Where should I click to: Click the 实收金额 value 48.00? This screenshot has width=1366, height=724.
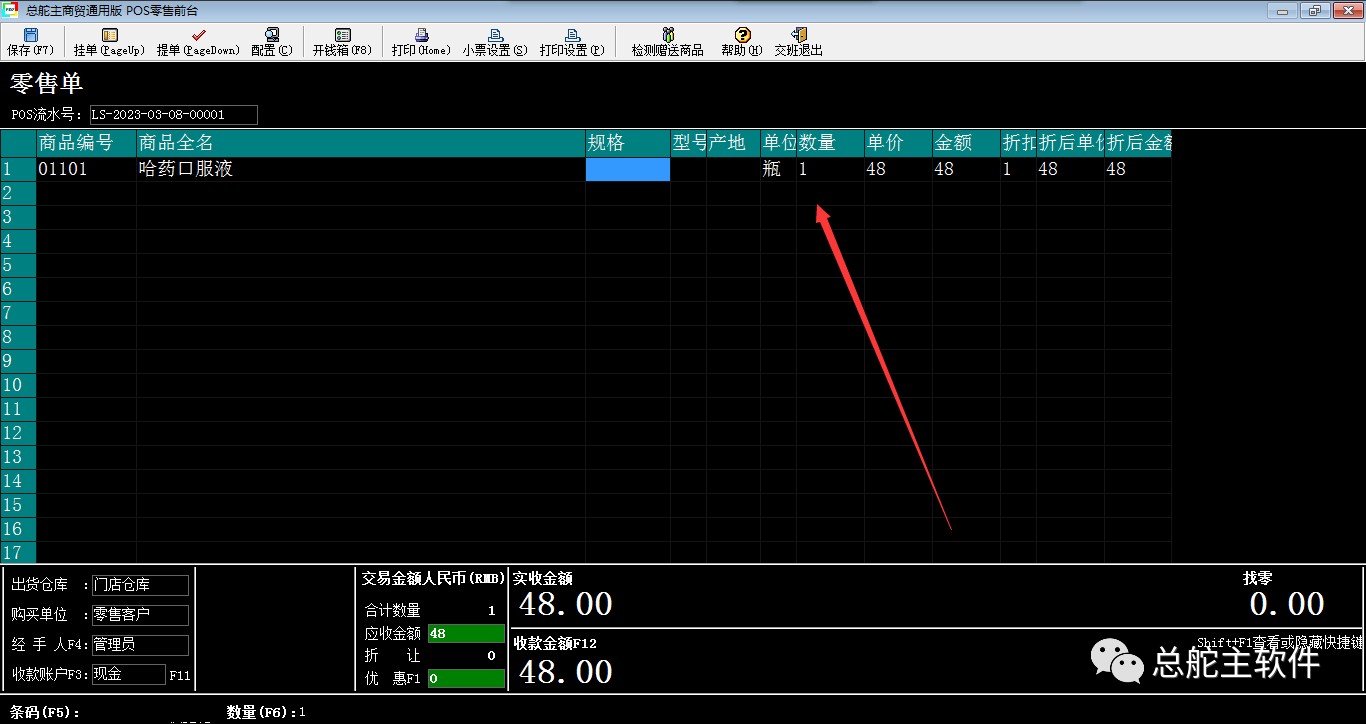point(565,604)
